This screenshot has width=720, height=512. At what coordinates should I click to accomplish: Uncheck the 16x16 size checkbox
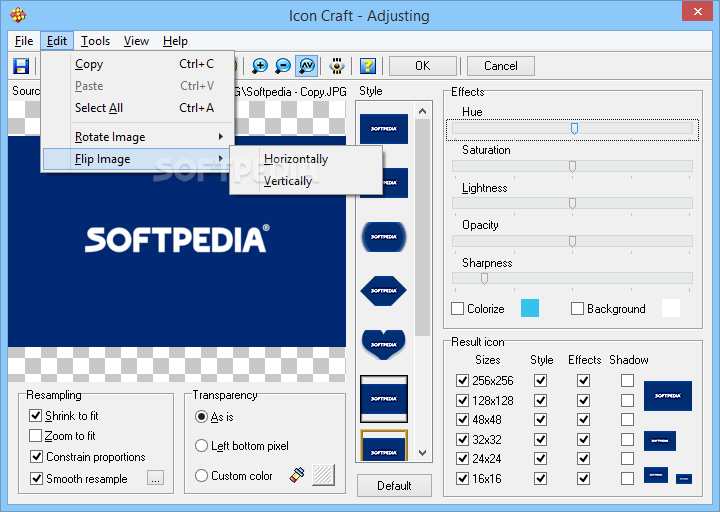coord(462,478)
